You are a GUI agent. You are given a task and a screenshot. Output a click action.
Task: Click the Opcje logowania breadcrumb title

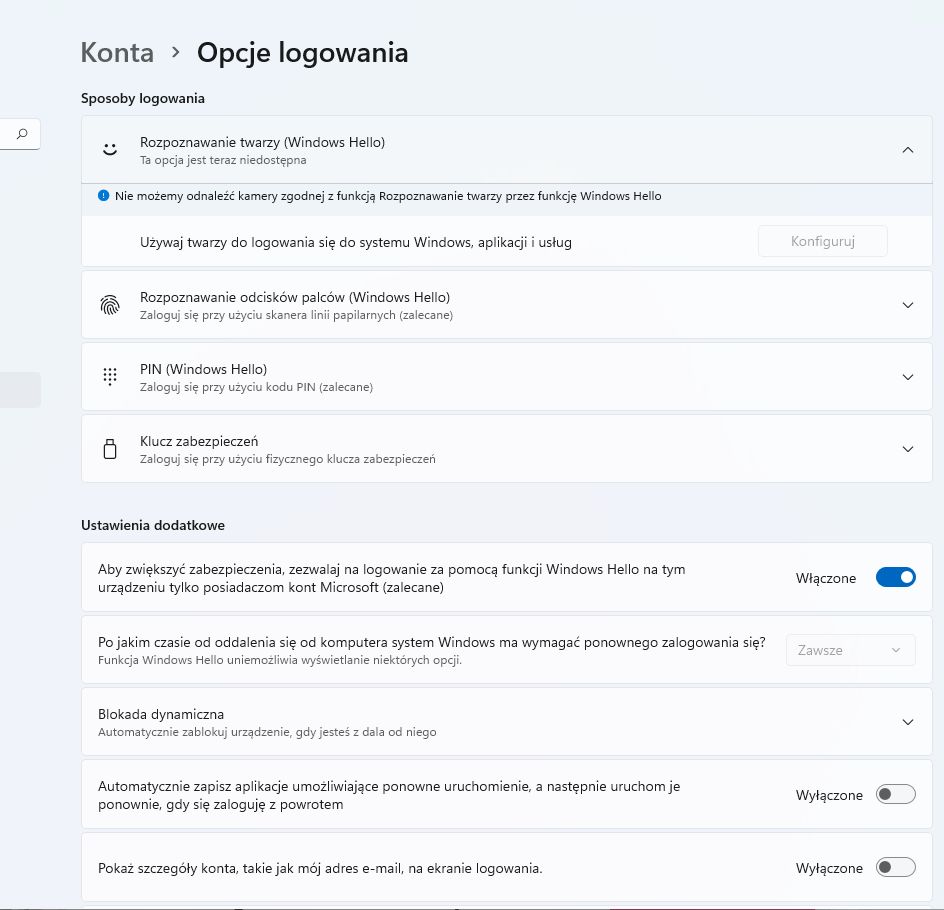(x=302, y=53)
